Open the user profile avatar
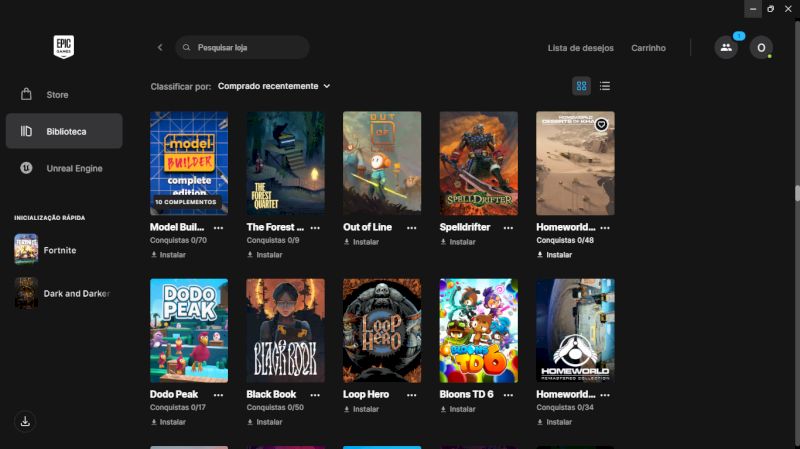800x449 pixels. tap(761, 47)
